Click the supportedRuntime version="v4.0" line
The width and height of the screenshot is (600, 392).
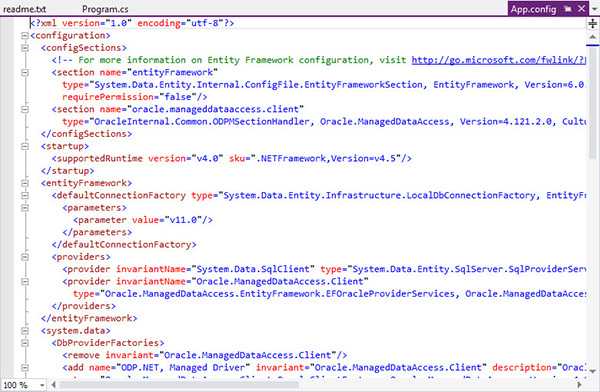[x=232, y=158]
